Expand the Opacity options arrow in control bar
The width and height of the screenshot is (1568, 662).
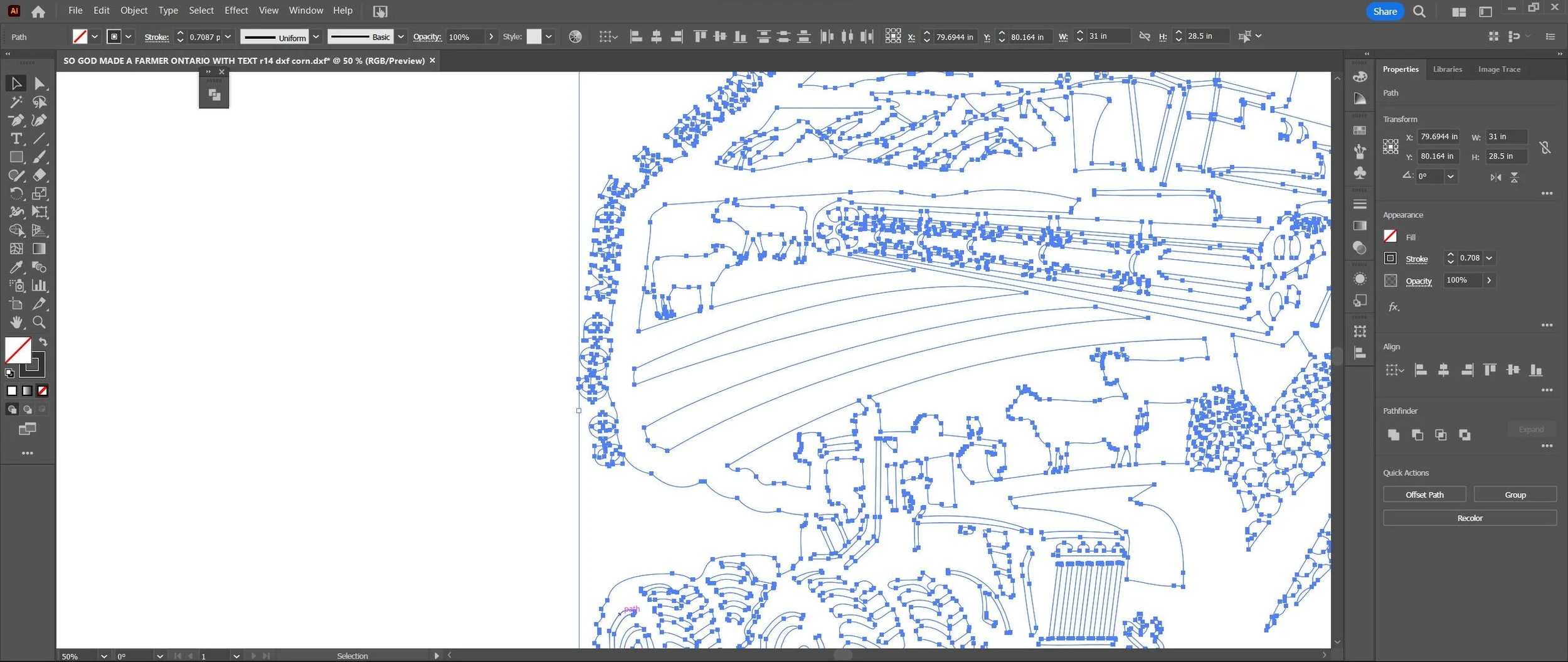coord(490,36)
